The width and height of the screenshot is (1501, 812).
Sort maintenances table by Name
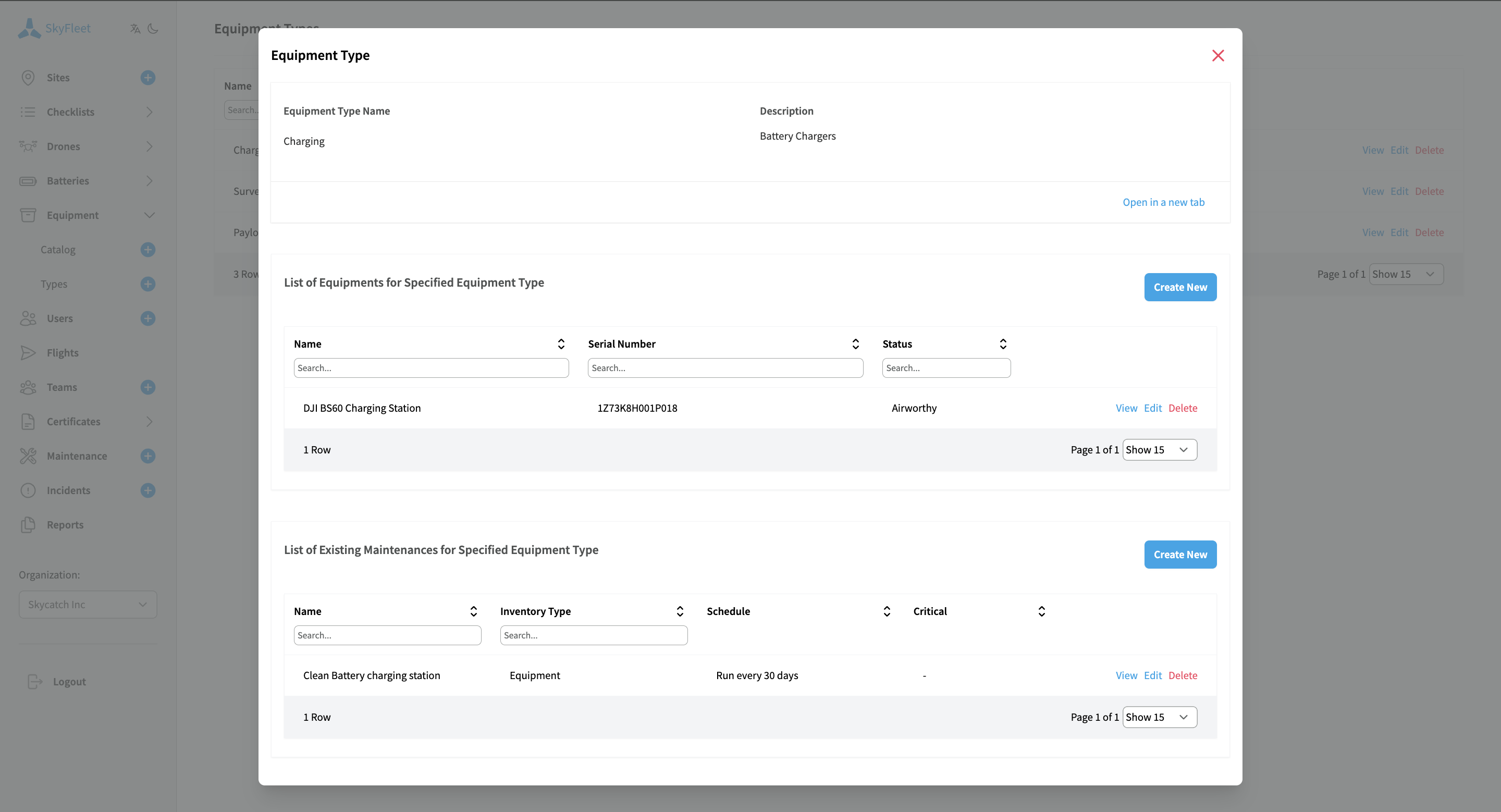[x=474, y=611]
